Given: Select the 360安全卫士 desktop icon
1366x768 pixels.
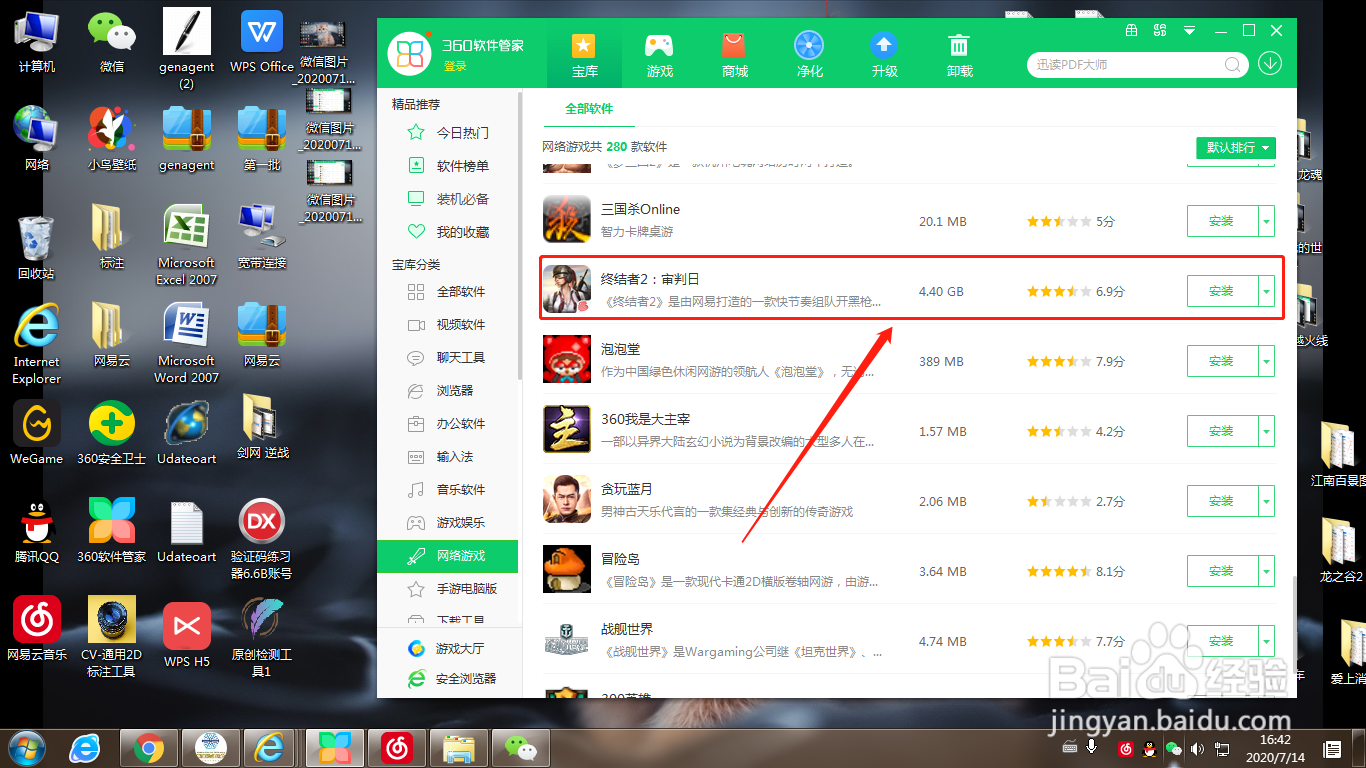Looking at the screenshot, I should pos(112,434).
